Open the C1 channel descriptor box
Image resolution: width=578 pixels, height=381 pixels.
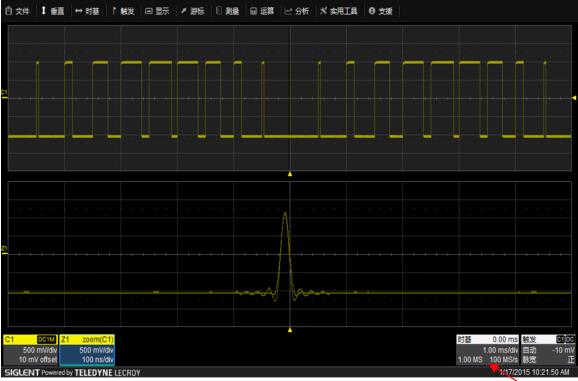pyautogui.click(x=30, y=350)
